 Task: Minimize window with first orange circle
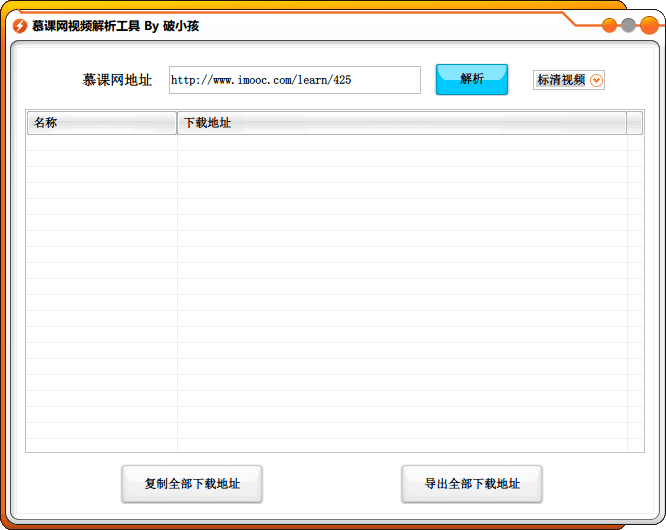pos(610,25)
